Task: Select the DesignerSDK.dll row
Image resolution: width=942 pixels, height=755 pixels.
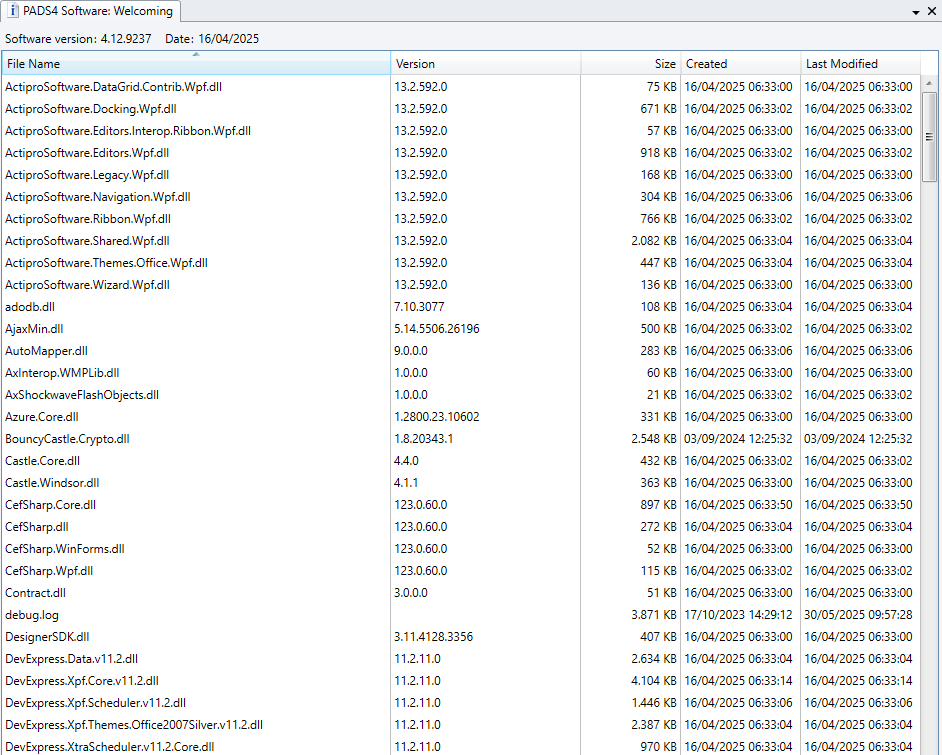Action: (461, 637)
